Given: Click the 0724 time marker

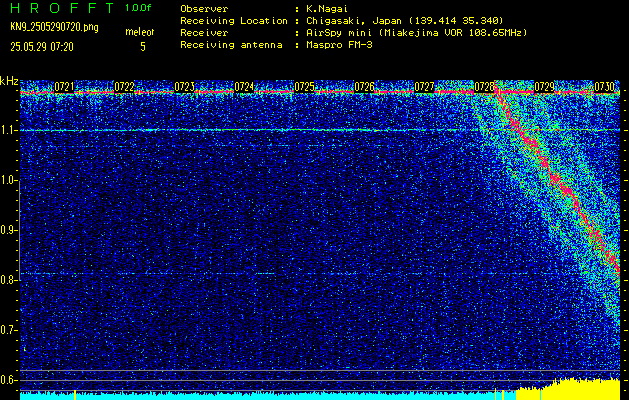Looking at the screenshot, I should click(x=244, y=87).
